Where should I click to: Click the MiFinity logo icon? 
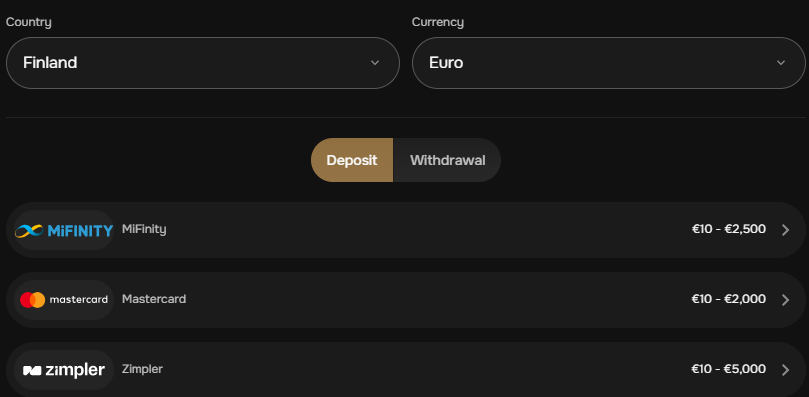[64, 230]
